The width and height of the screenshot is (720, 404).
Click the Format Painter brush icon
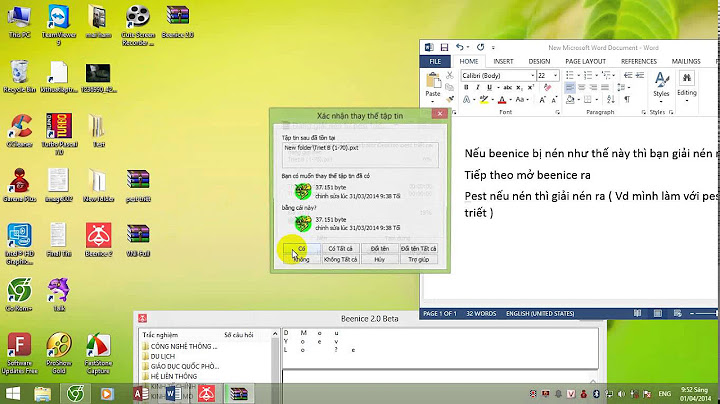pos(450,99)
